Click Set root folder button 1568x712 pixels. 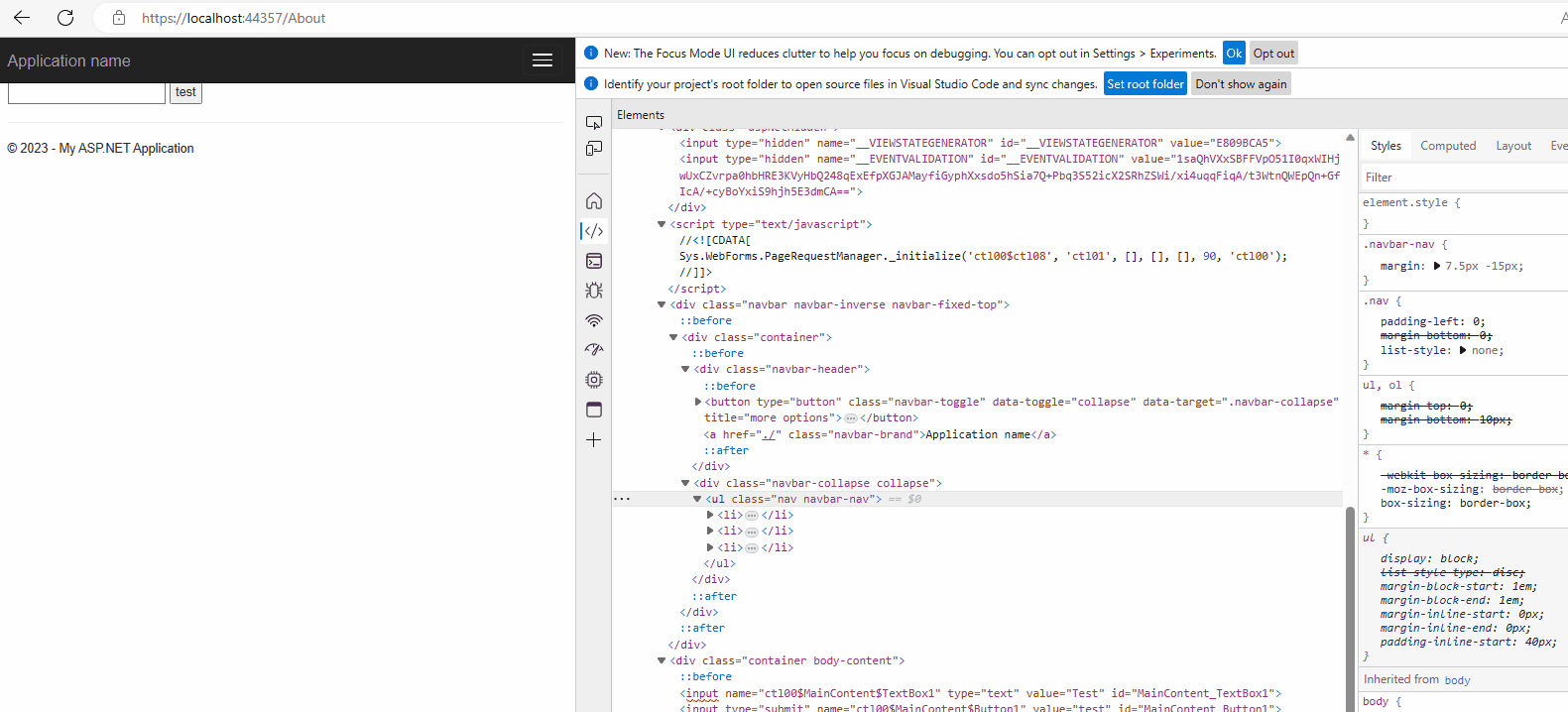click(1146, 84)
